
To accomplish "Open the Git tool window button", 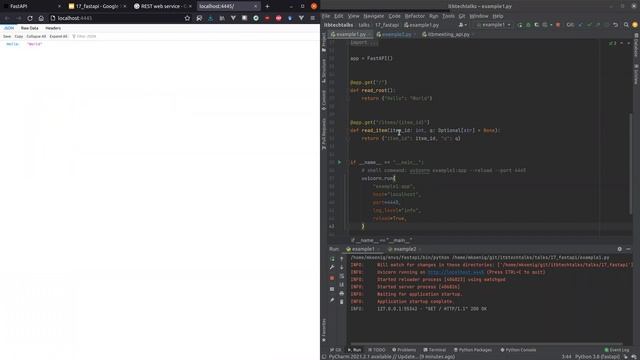I will (x=336, y=350).
